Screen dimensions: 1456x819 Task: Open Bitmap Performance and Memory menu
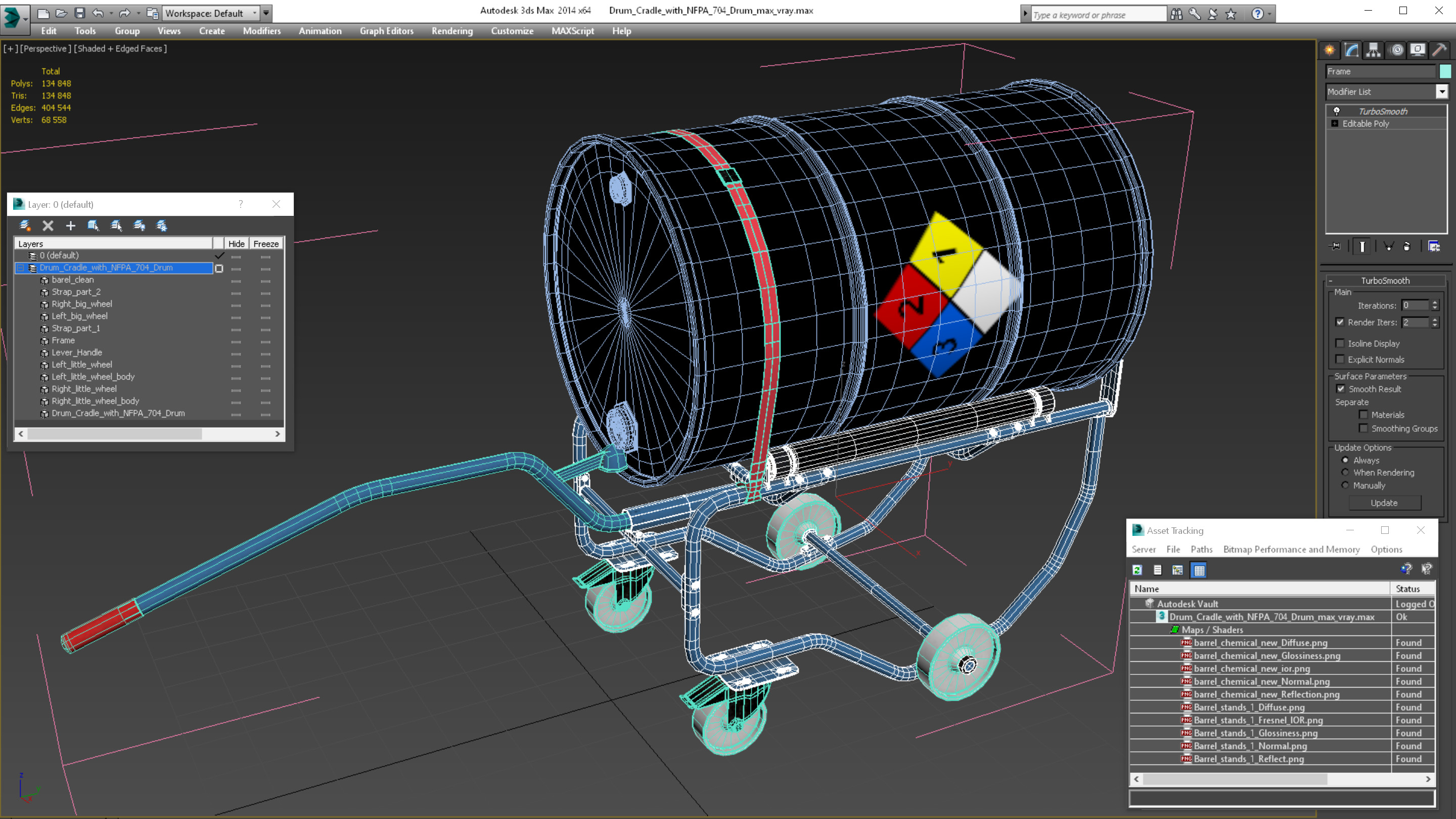(1292, 550)
